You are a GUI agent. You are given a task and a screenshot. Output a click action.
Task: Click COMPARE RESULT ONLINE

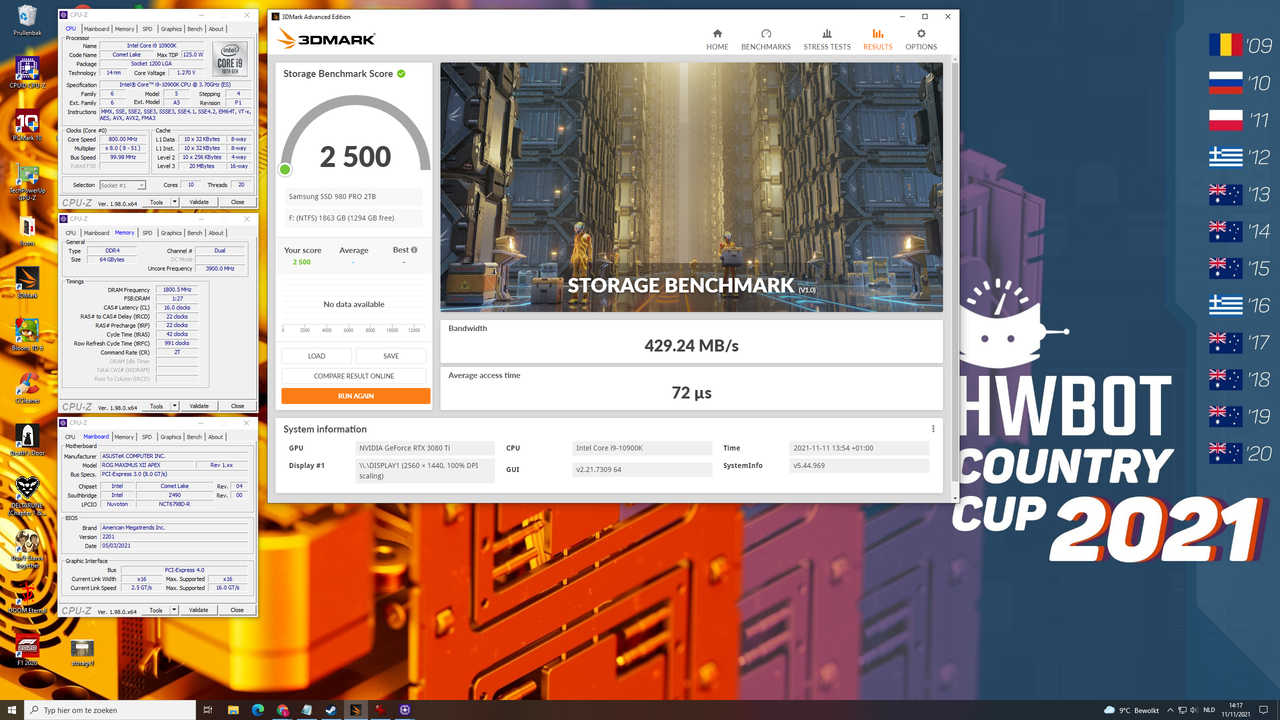(354, 376)
